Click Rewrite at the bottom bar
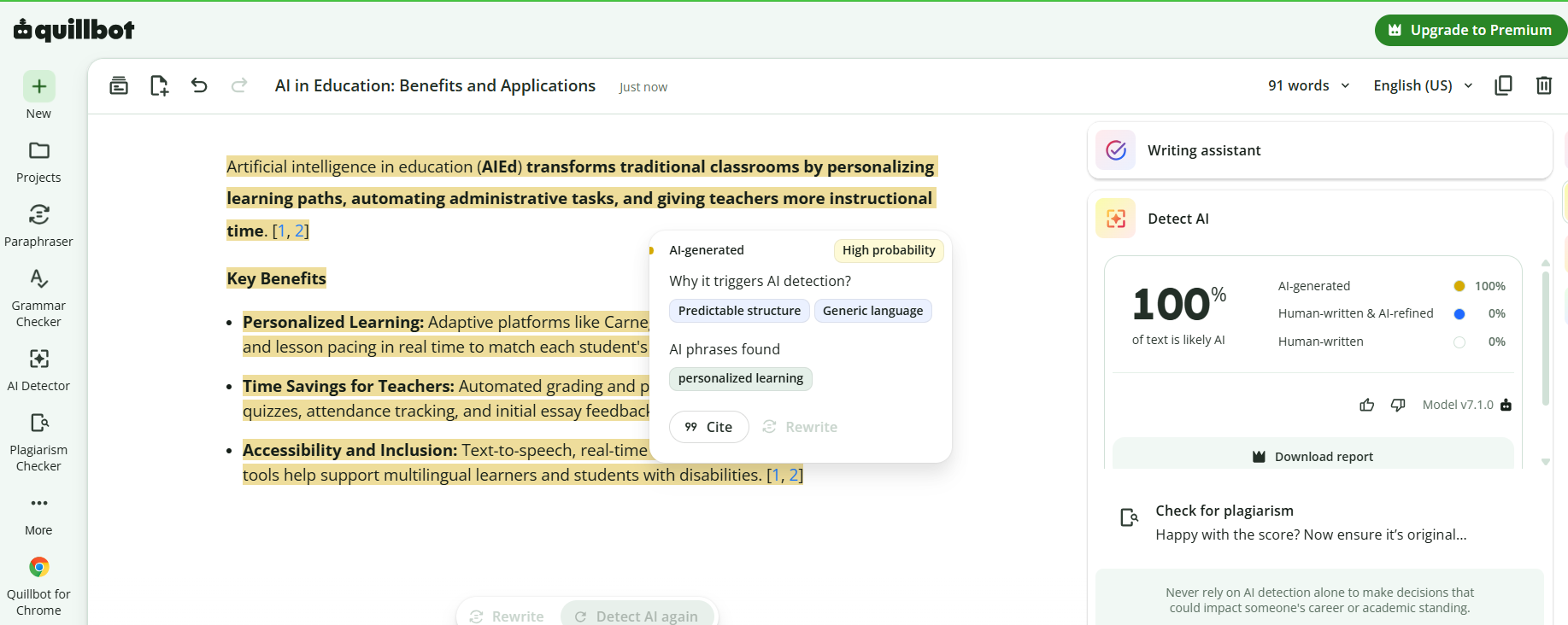The width and height of the screenshot is (1568, 625). click(507, 616)
